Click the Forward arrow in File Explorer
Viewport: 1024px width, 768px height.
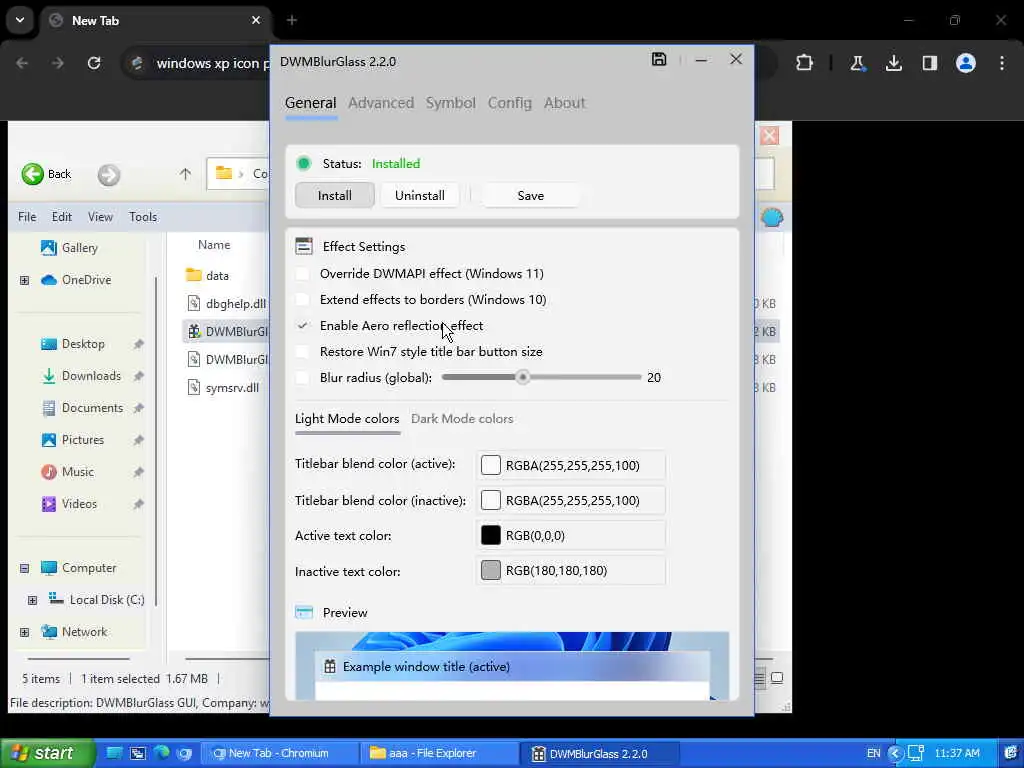point(109,174)
